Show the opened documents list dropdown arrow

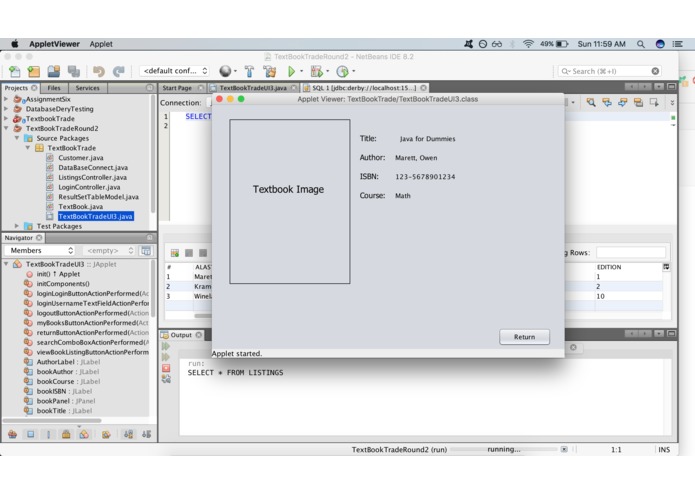click(x=659, y=87)
